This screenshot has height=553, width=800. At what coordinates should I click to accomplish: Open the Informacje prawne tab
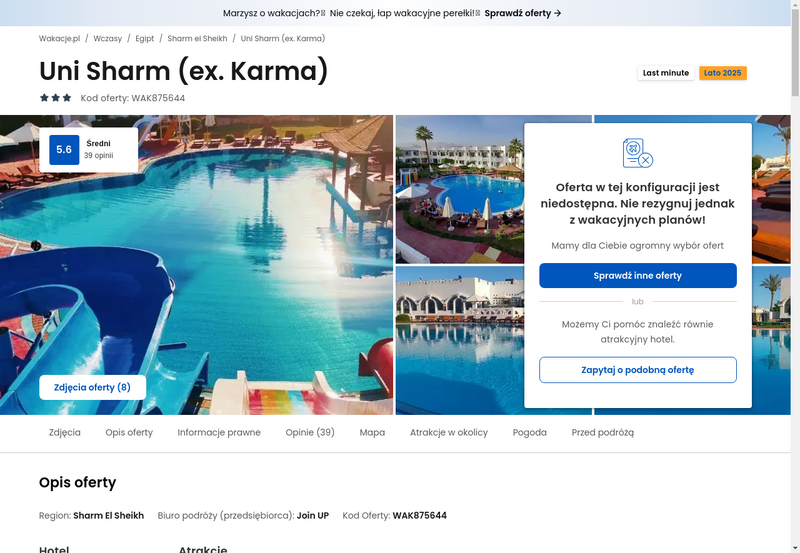219,433
